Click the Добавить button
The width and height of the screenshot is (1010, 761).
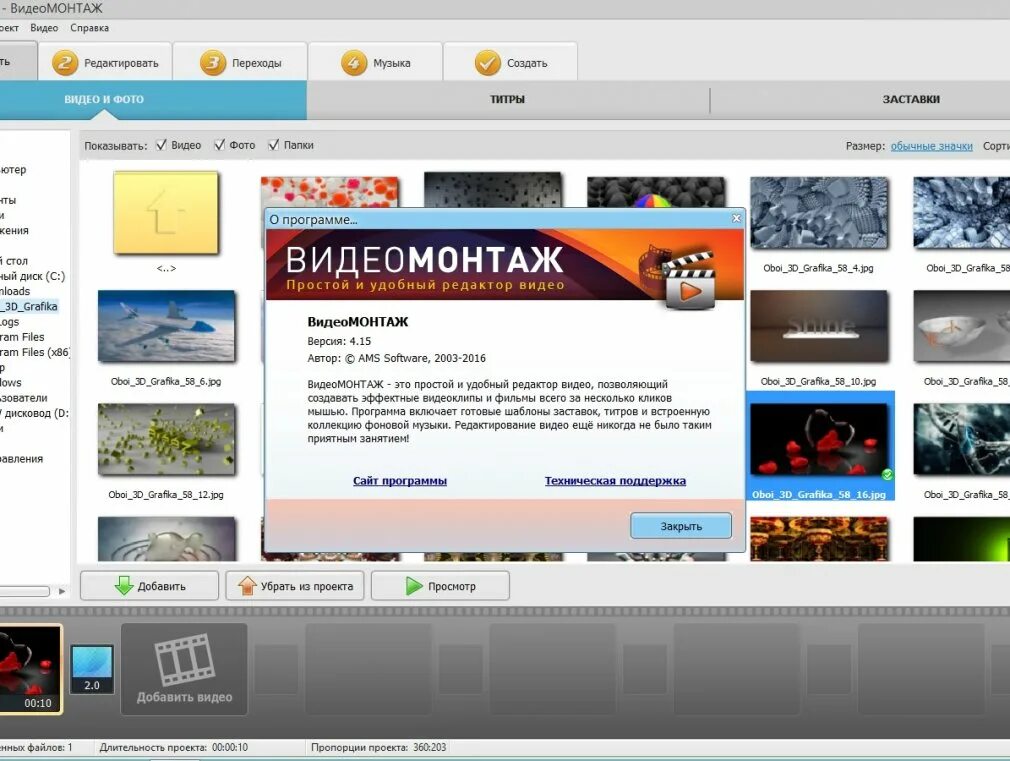149,586
